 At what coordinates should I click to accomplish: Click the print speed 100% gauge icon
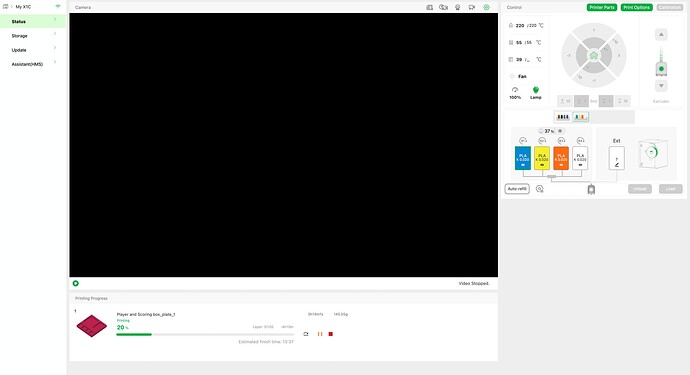(x=515, y=90)
